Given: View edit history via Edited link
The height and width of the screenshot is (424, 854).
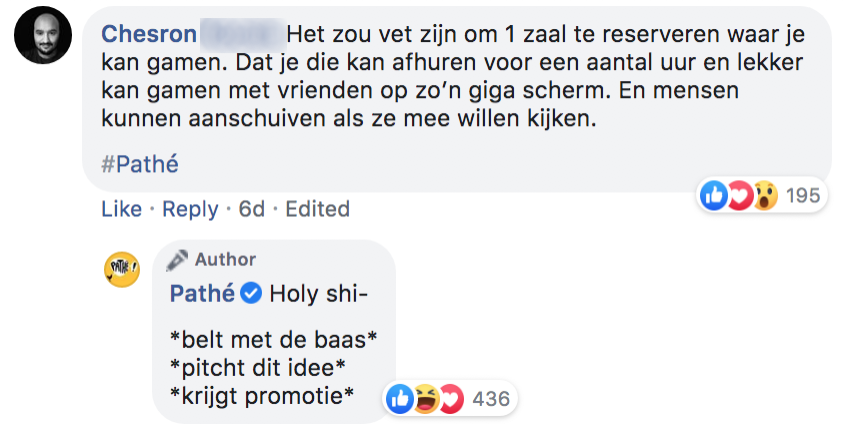Looking at the screenshot, I should tap(317, 209).
